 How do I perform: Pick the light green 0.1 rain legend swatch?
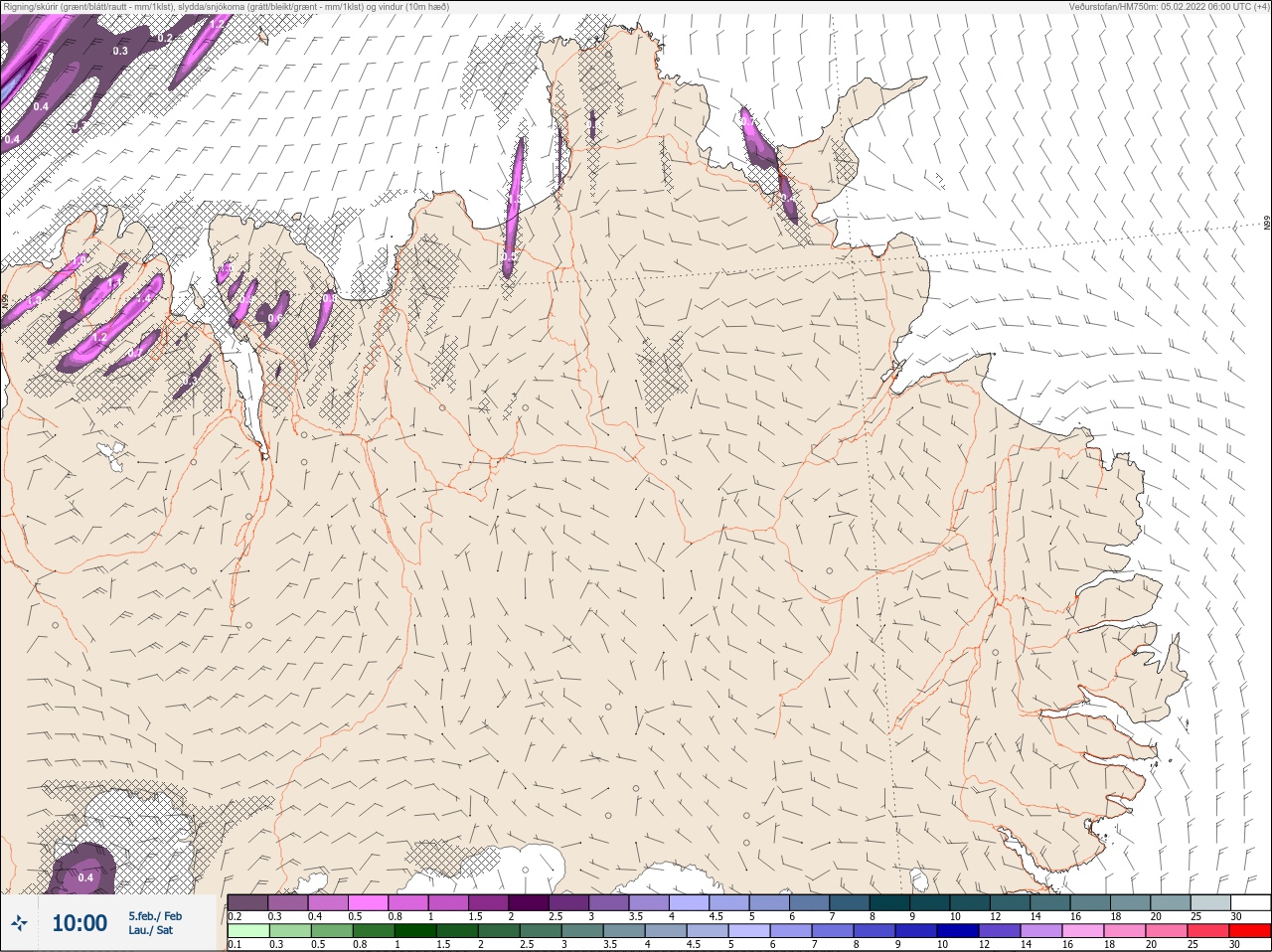pos(248,931)
